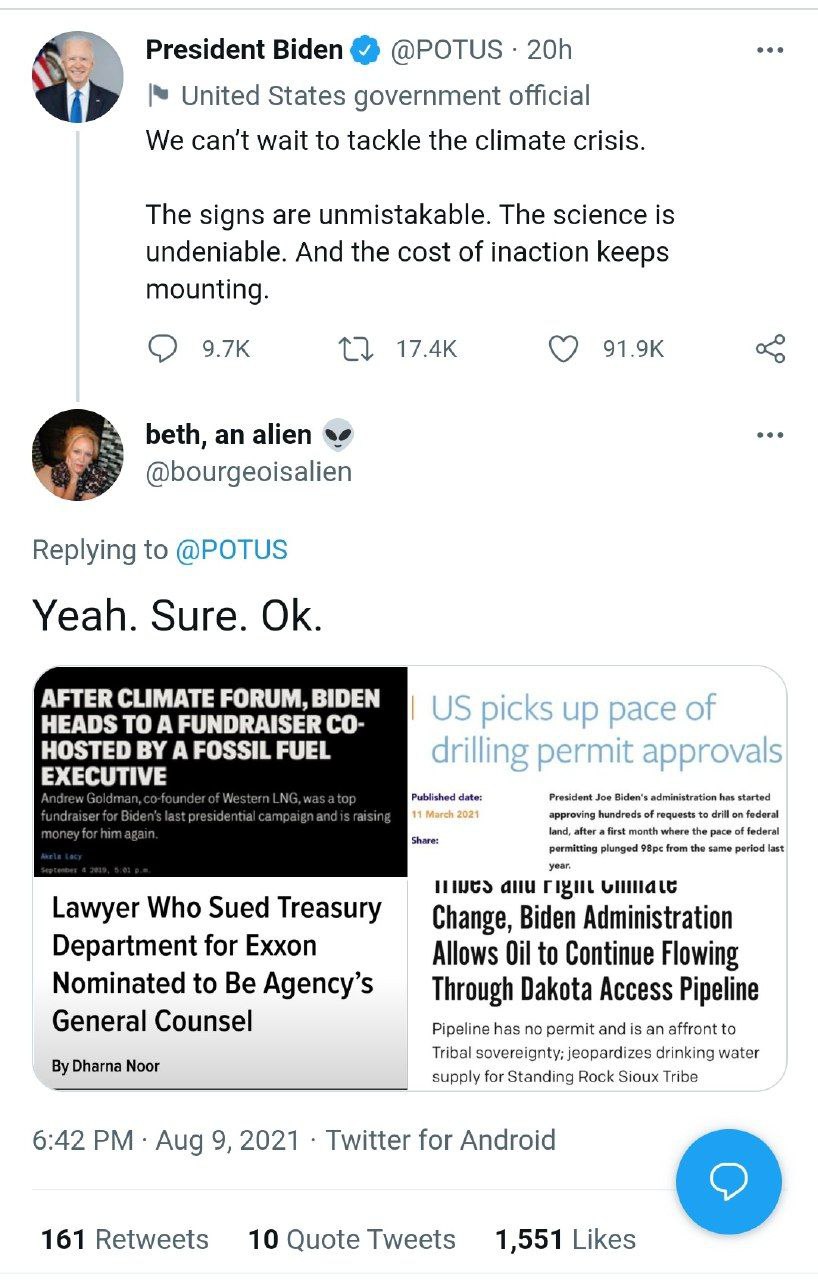
Task: Open more options for beth's reply
Action: [x=769, y=435]
